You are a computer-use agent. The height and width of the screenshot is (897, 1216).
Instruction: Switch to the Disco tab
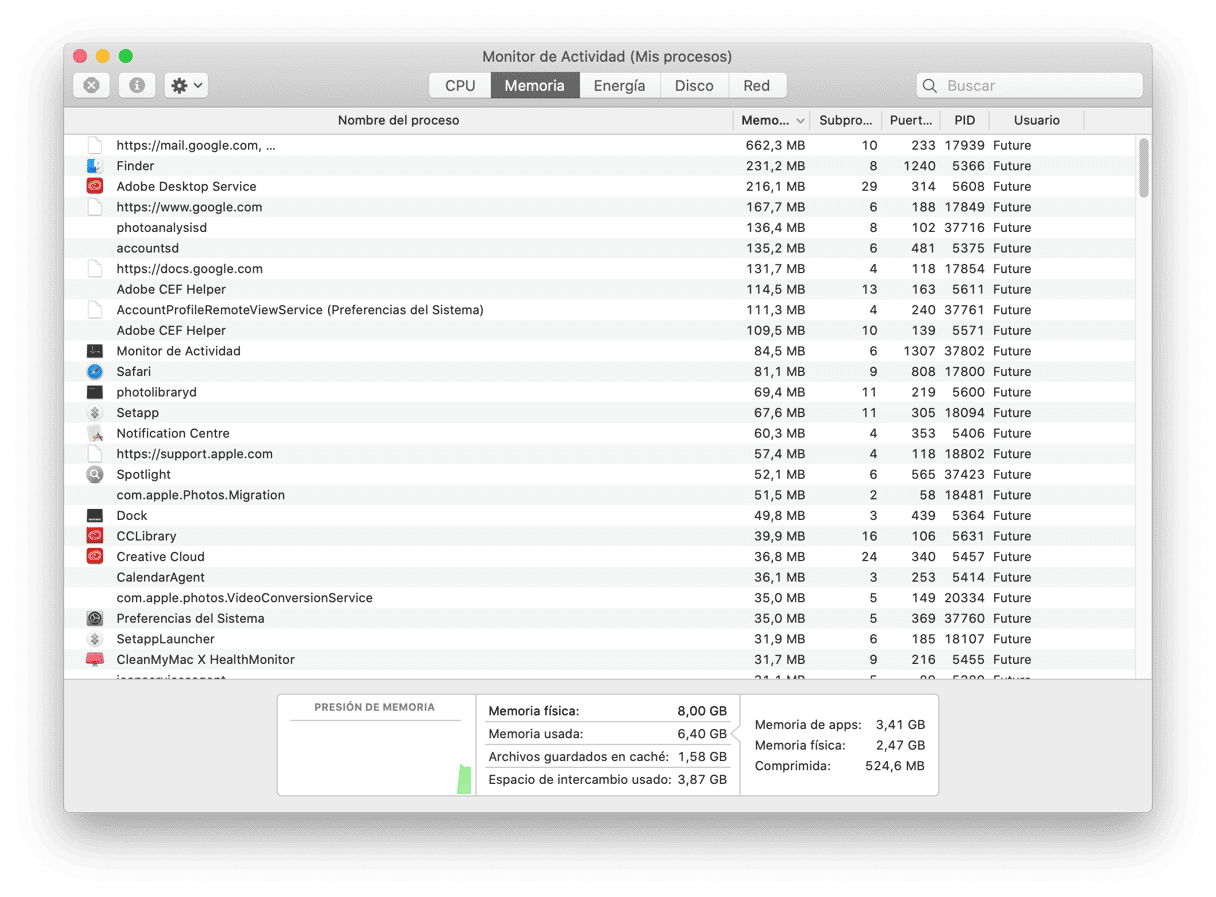pyautogui.click(x=694, y=86)
